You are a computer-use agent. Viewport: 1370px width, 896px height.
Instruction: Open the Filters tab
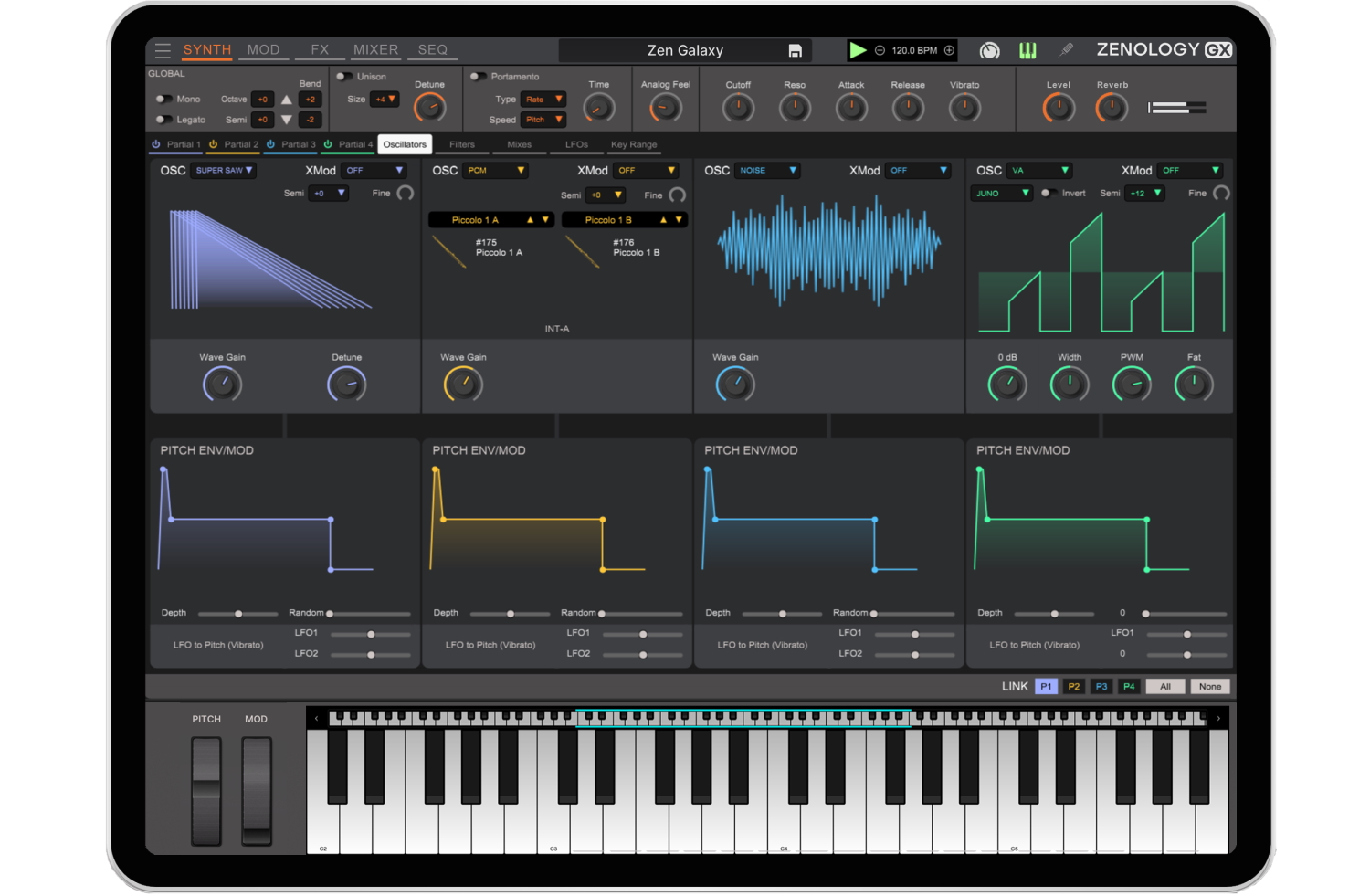point(461,144)
